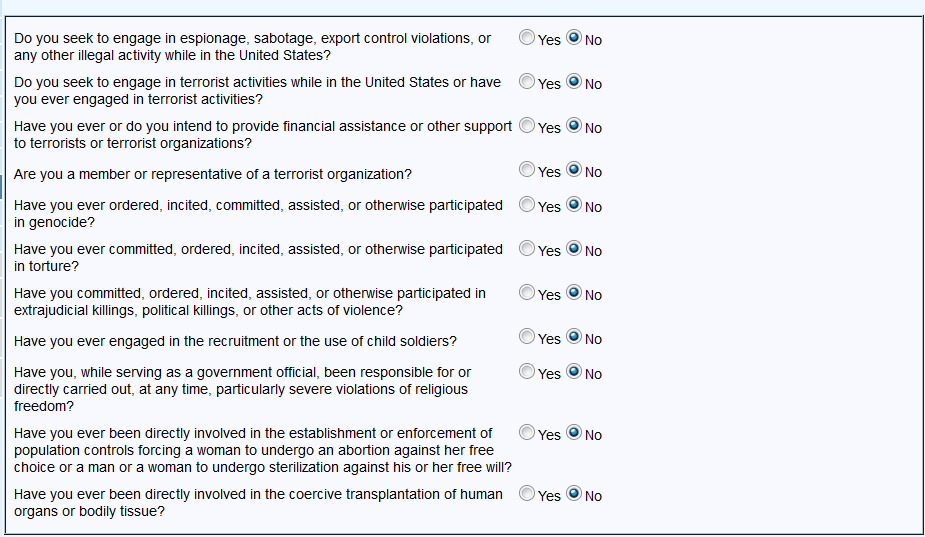Choose No for coercive organ transplantation question
The height and width of the screenshot is (537, 925).
tap(574, 494)
